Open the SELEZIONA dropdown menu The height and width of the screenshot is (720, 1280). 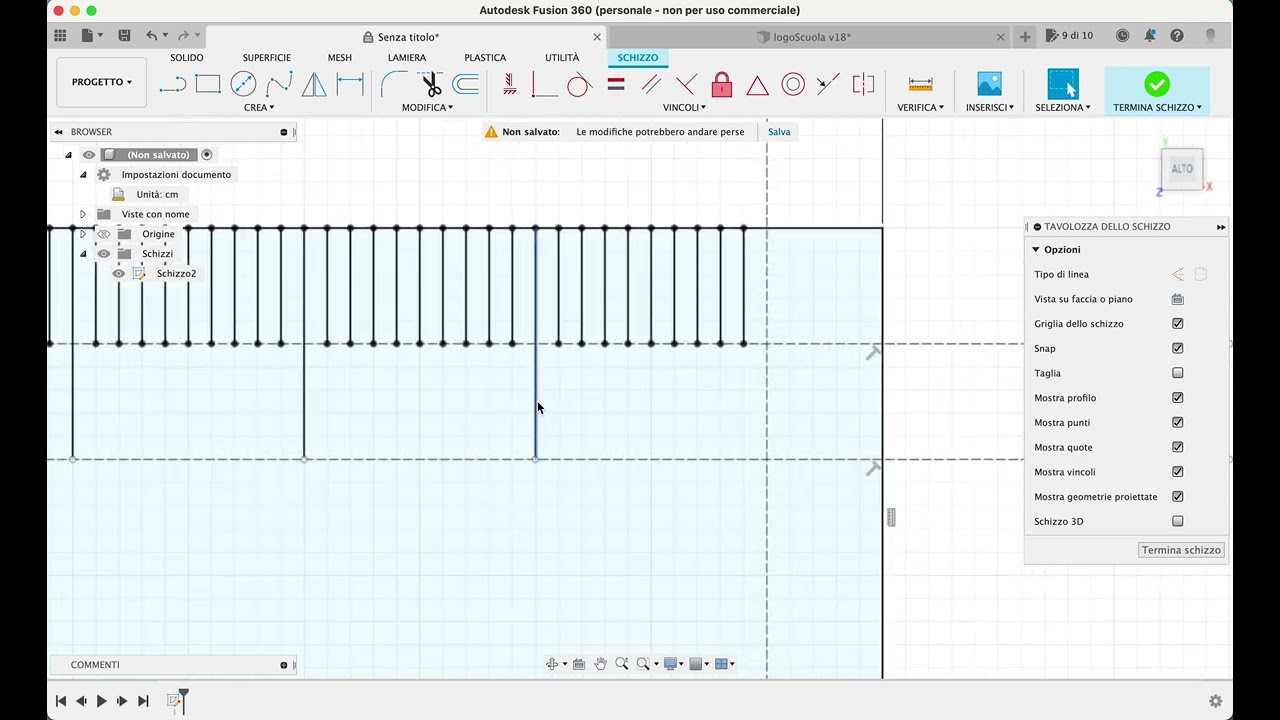point(1063,107)
